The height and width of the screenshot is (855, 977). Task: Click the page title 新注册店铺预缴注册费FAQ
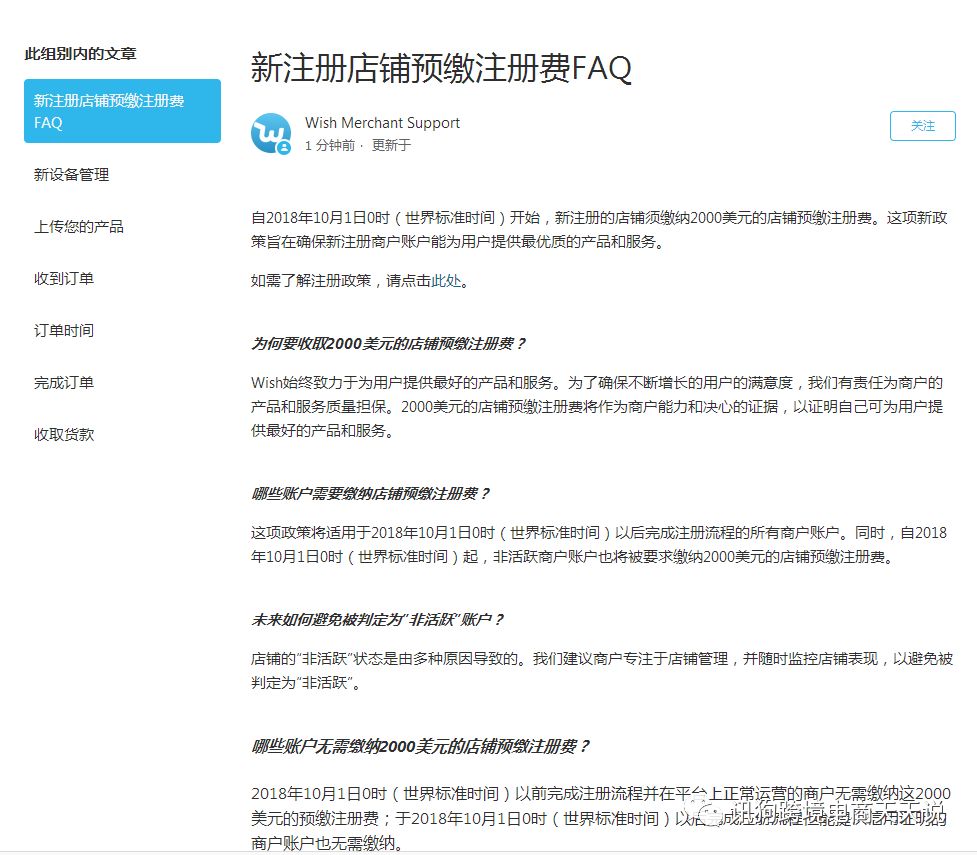point(441,69)
